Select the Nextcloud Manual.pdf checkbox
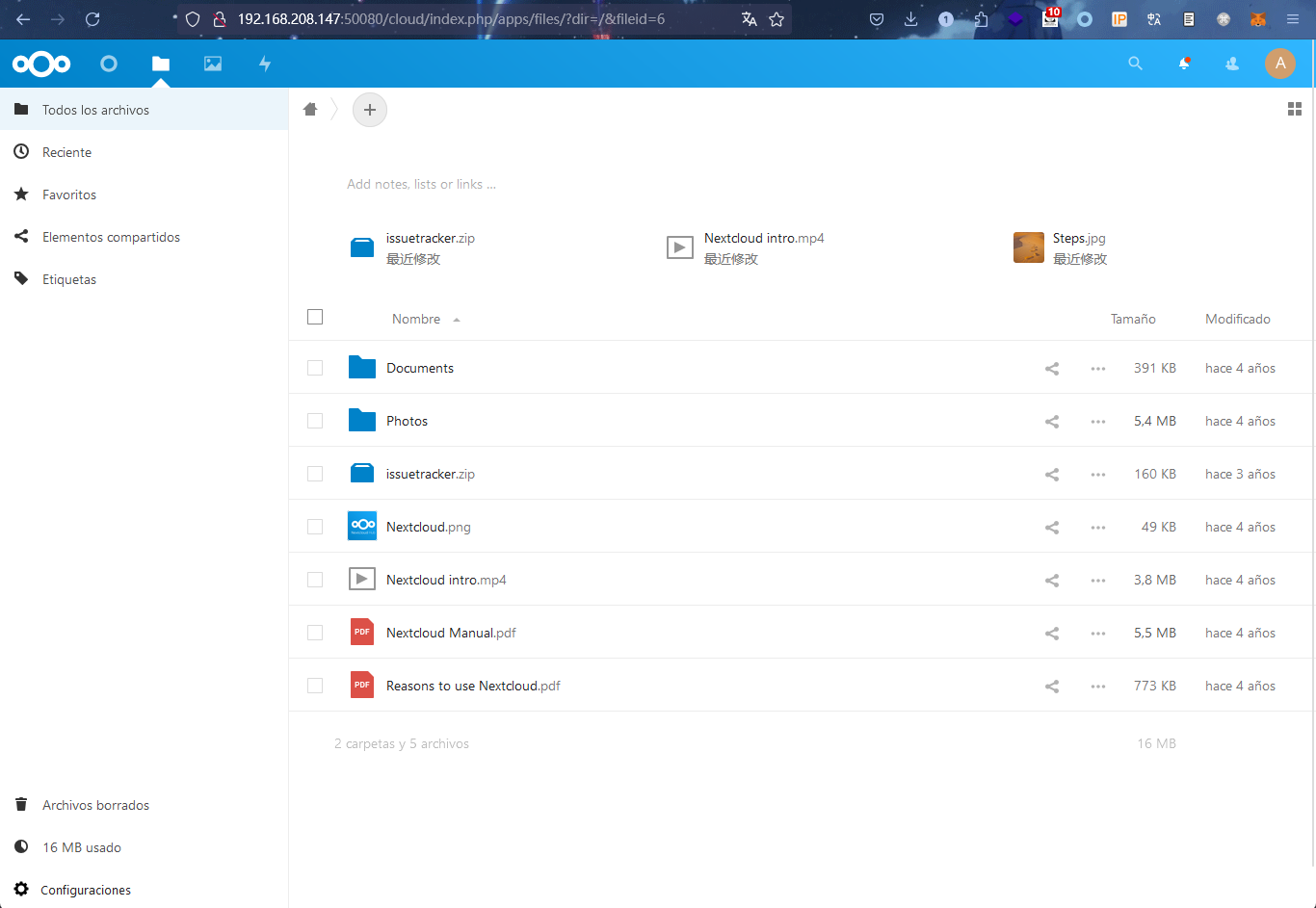 315,633
